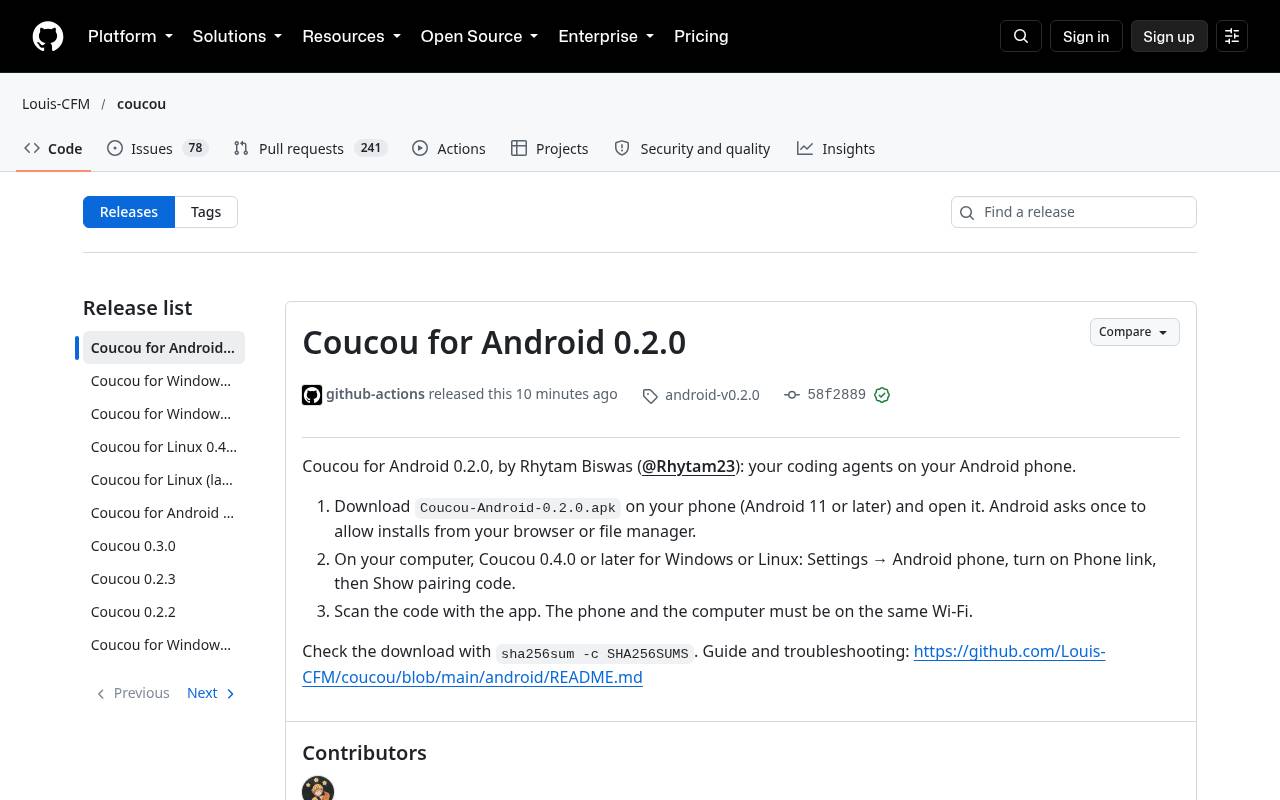The height and width of the screenshot is (800, 1280).
Task: Focus the Find a release field
Action: (x=1074, y=212)
